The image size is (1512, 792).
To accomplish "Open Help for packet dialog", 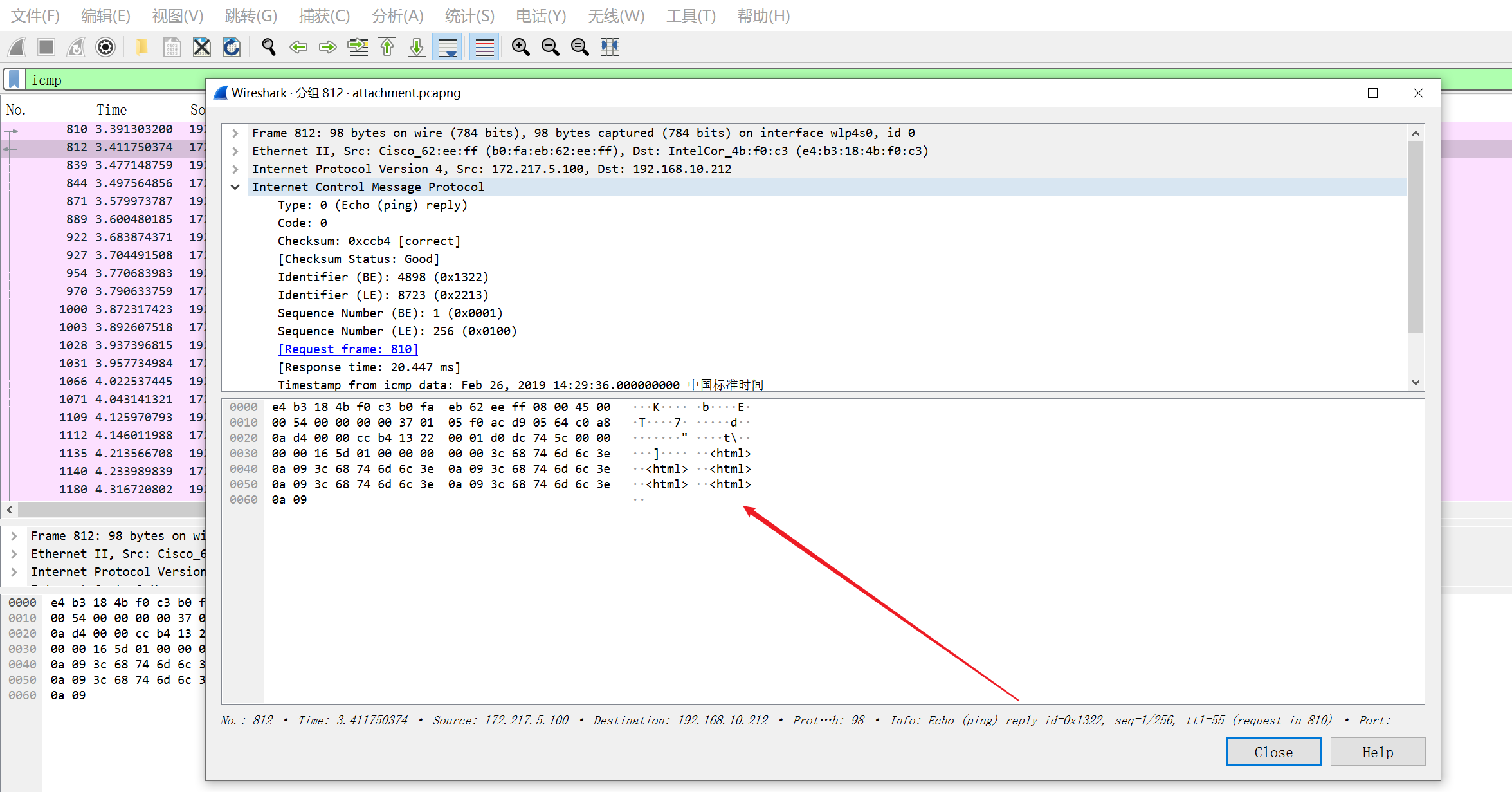I will (x=1378, y=752).
